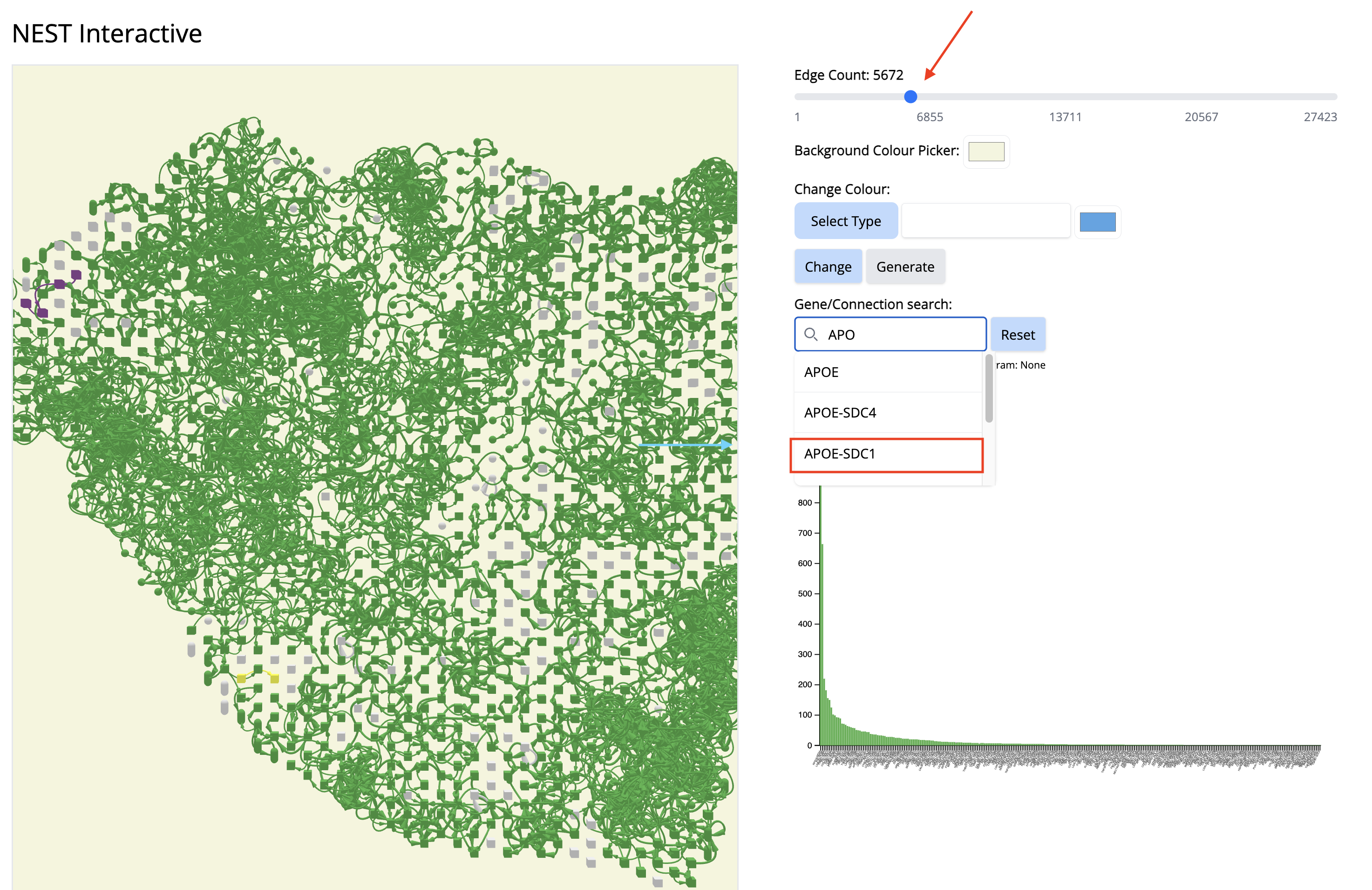The width and height of the screenshot is (1372, 890).
Task: Click the 13711 tick on the slider track
Action: pyautogui.click(x=1065, y=97)
